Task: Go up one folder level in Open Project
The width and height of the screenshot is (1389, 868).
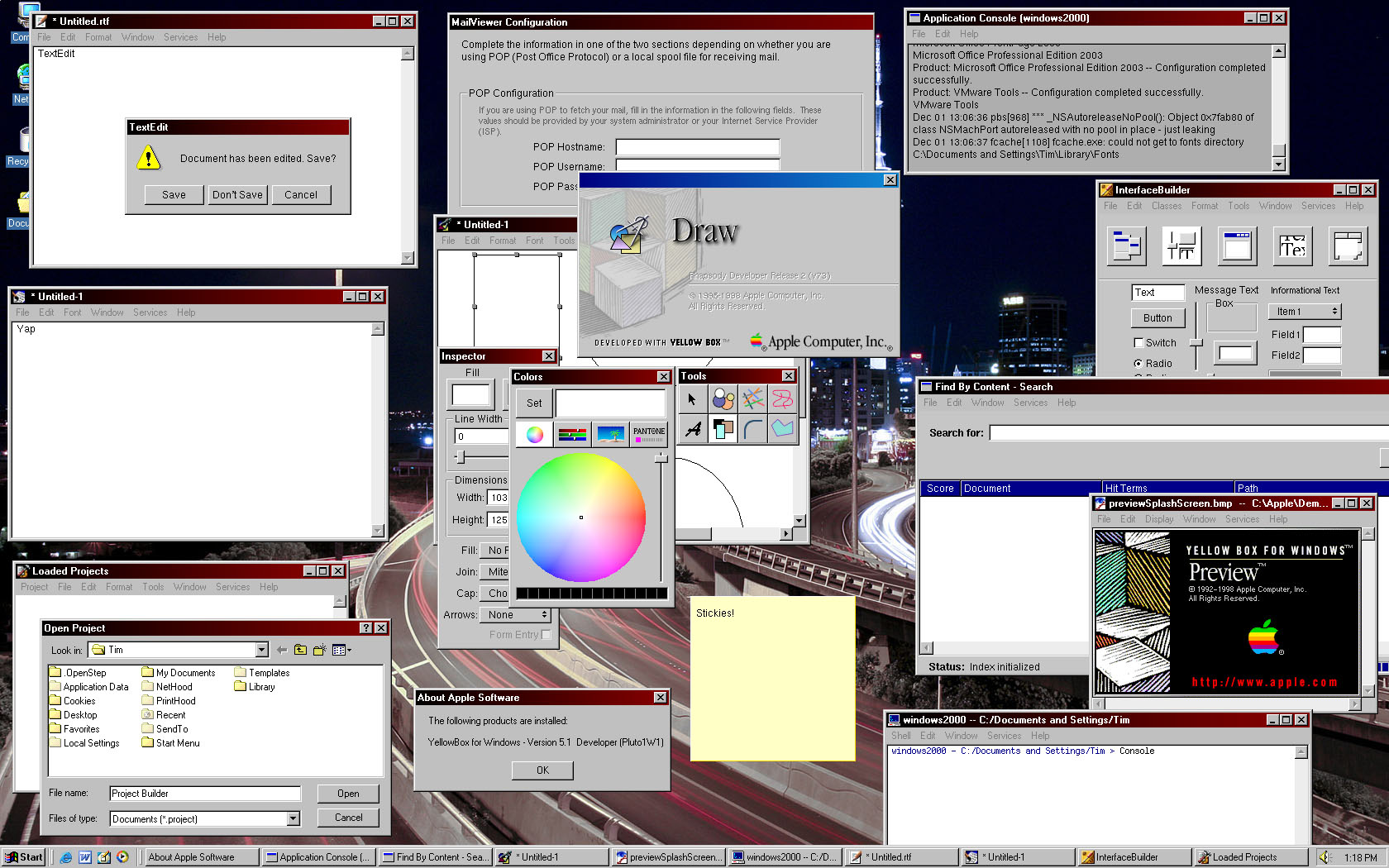Action: pos(300,650)
